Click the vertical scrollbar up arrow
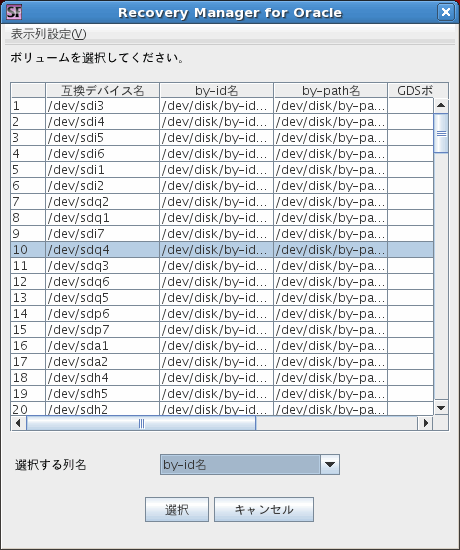This screenshot has width=460, height=550. click(441, 105)
